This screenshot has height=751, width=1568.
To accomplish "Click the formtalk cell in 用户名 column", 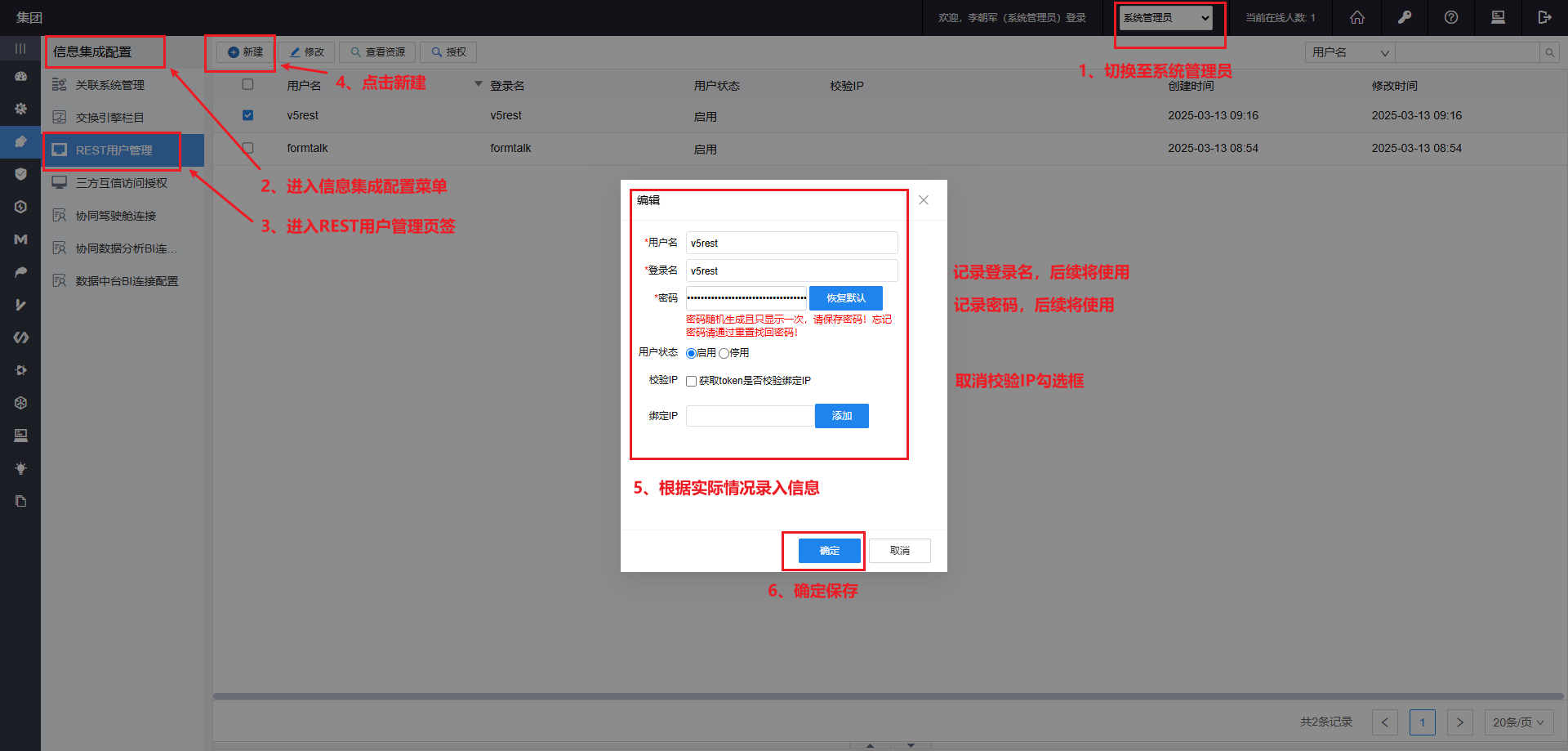I will [307, 148].
